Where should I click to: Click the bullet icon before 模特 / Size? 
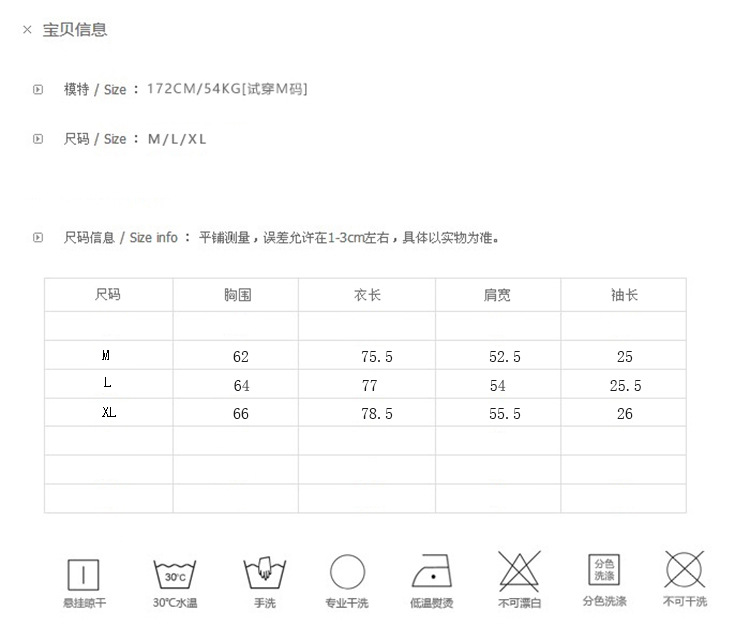(38, 89)
